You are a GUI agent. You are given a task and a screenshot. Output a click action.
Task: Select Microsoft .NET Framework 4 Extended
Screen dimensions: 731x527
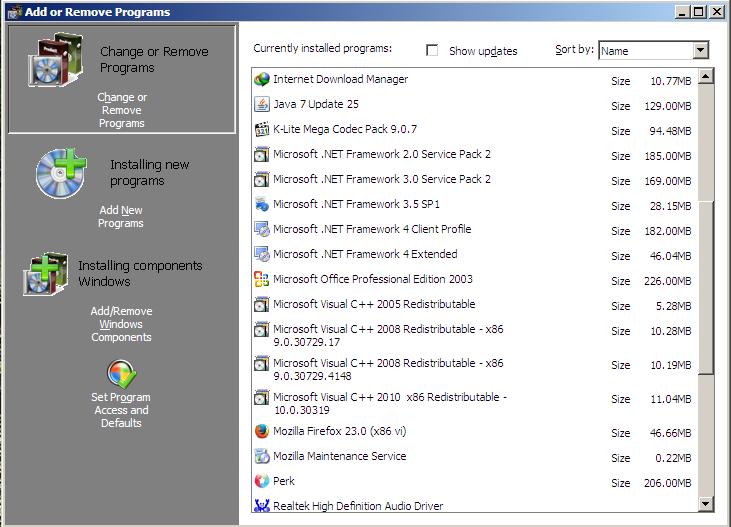pyautogui.click(x=475, y=255)
